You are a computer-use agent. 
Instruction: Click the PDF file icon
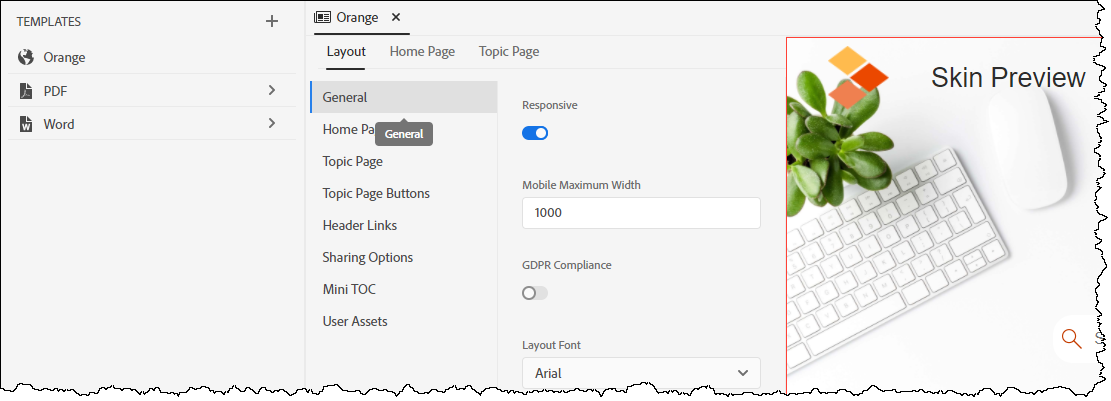pyautogui.click(x=26, y=91)
